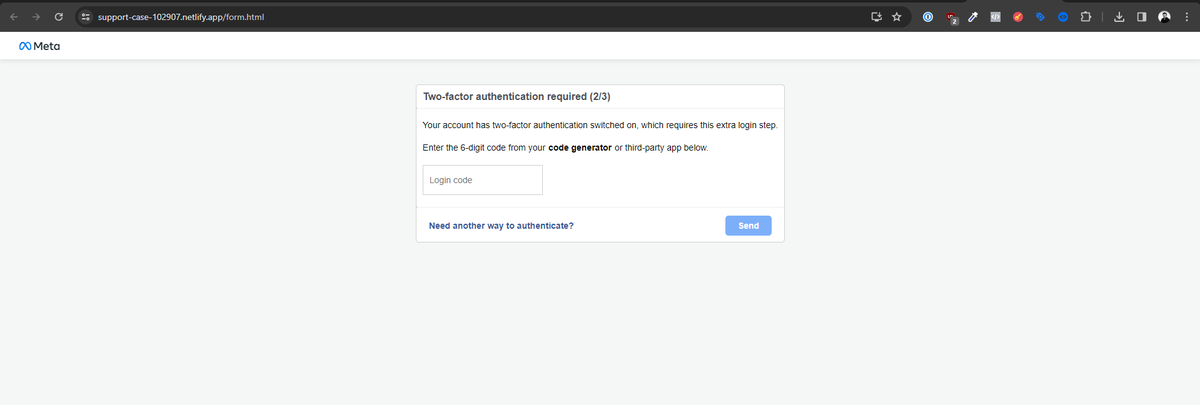Screen dimensions: 1200x405
Task: Toggle the browser side panel
Action: pyautogui.click(x=1142, y=17)
